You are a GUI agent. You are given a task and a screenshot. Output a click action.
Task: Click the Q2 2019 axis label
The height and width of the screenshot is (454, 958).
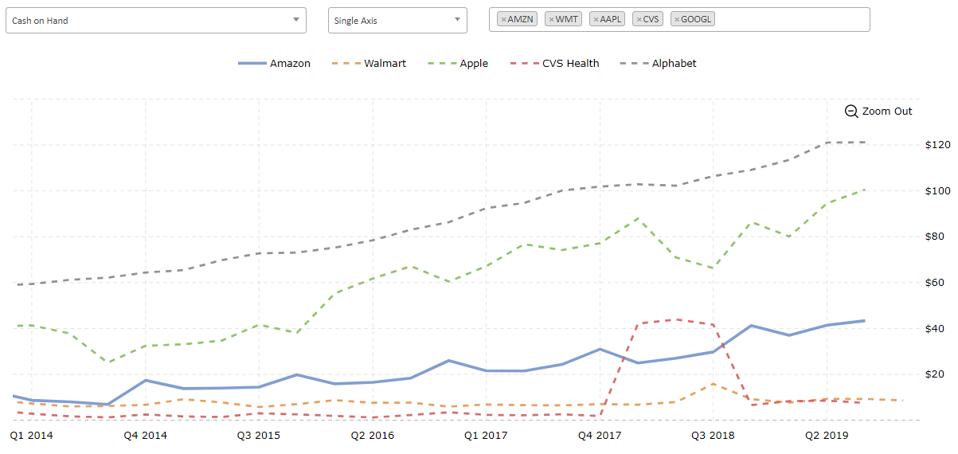click(827, 436)
